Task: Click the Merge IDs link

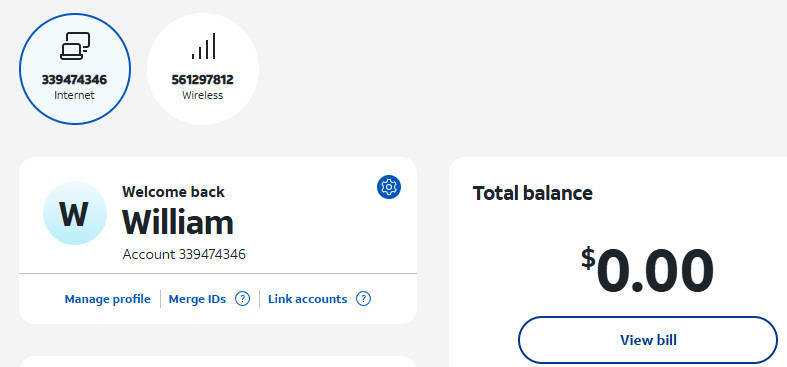Action: click(x=197, y=299)
